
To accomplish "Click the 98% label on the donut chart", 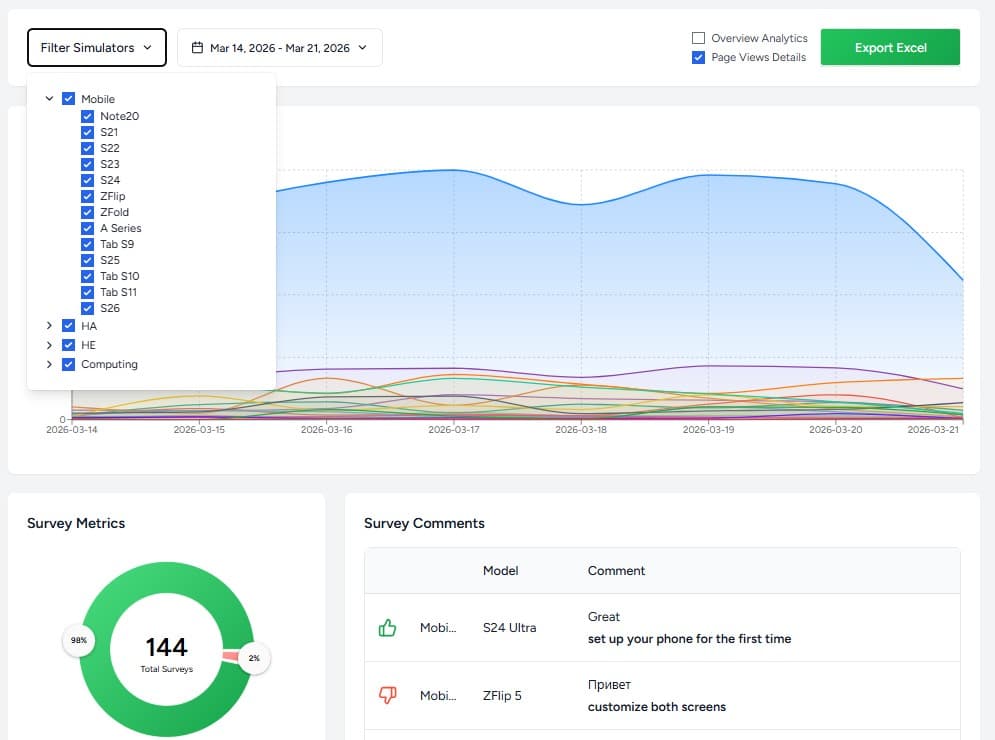I will point(78,641).
